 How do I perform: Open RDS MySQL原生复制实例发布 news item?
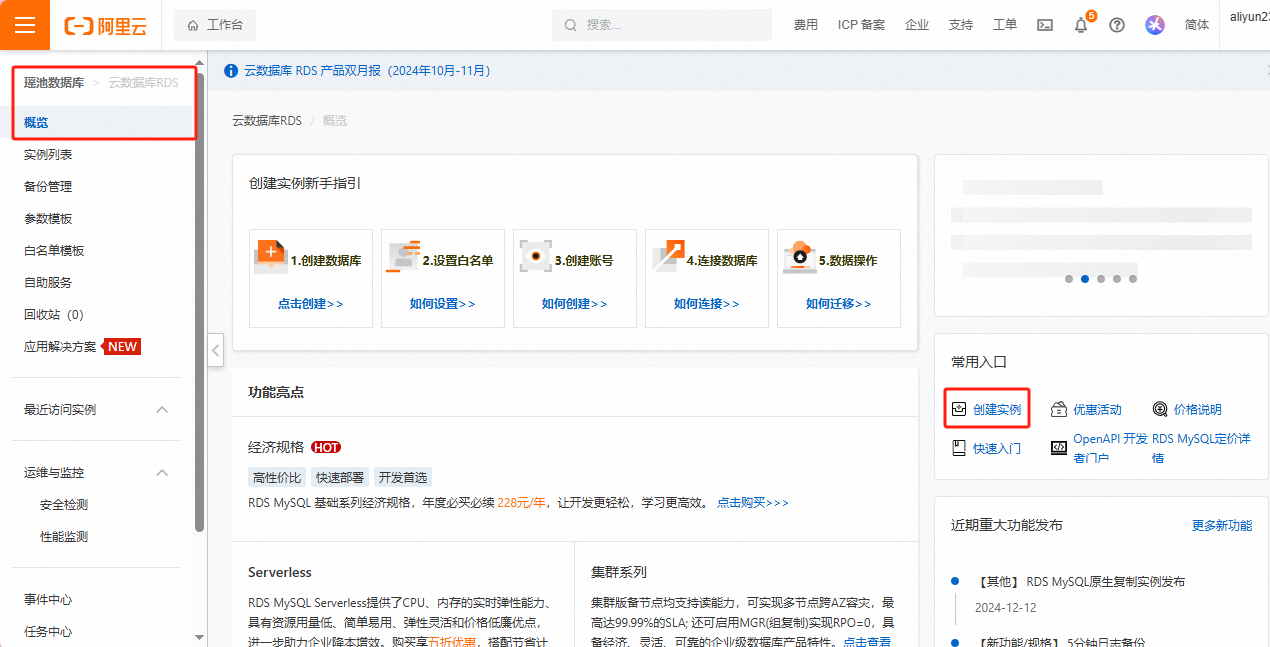tap(1080, 581)
